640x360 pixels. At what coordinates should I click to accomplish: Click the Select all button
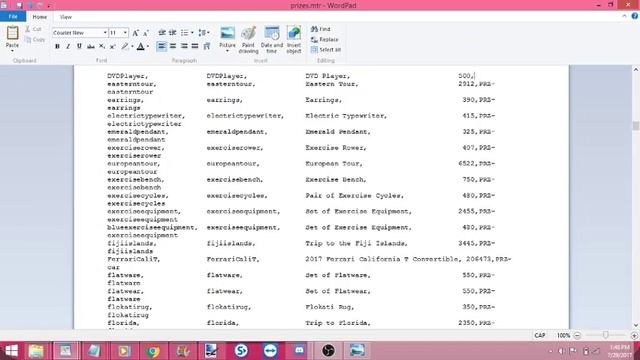(326, 50)
